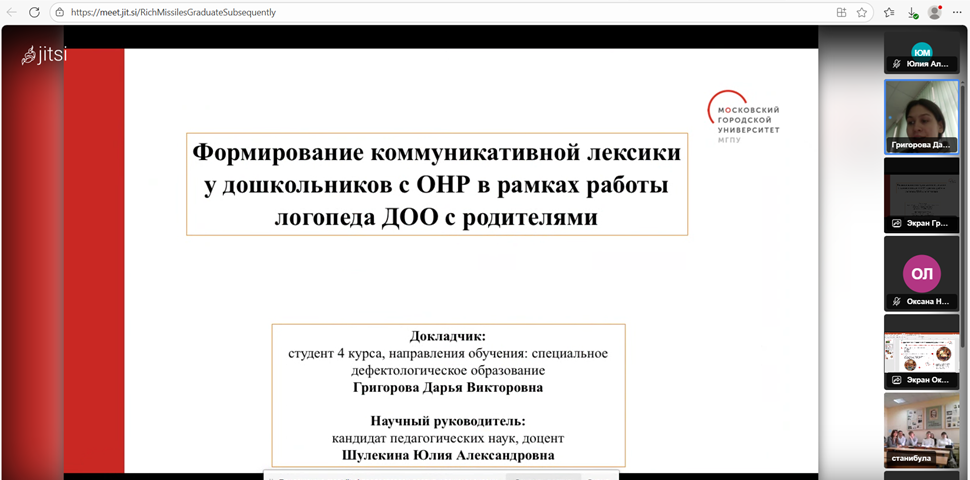Open the site information lock icon
The width and height of the screenshot is (970, 480).
click(x=60, y=12)
